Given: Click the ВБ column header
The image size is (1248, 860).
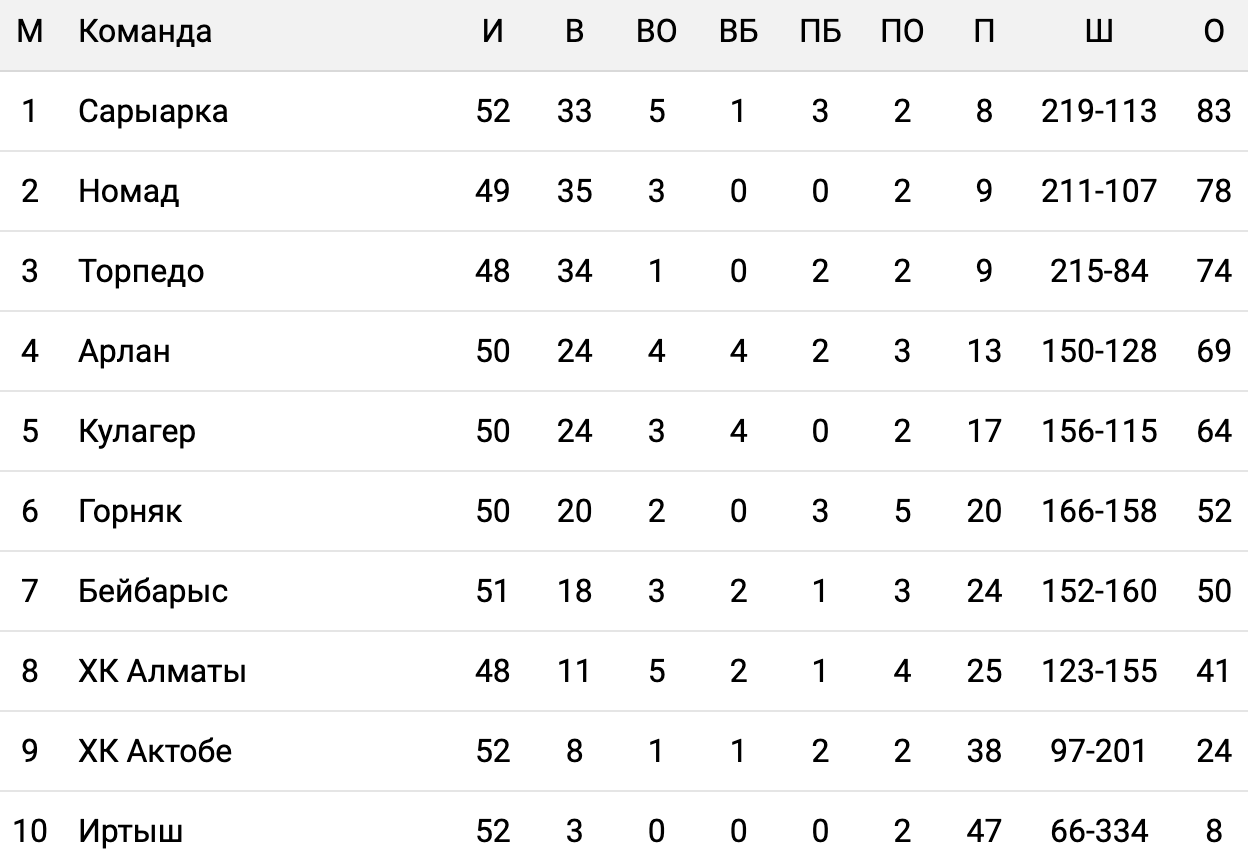Looking at the screenshot, I should point(738,32).
